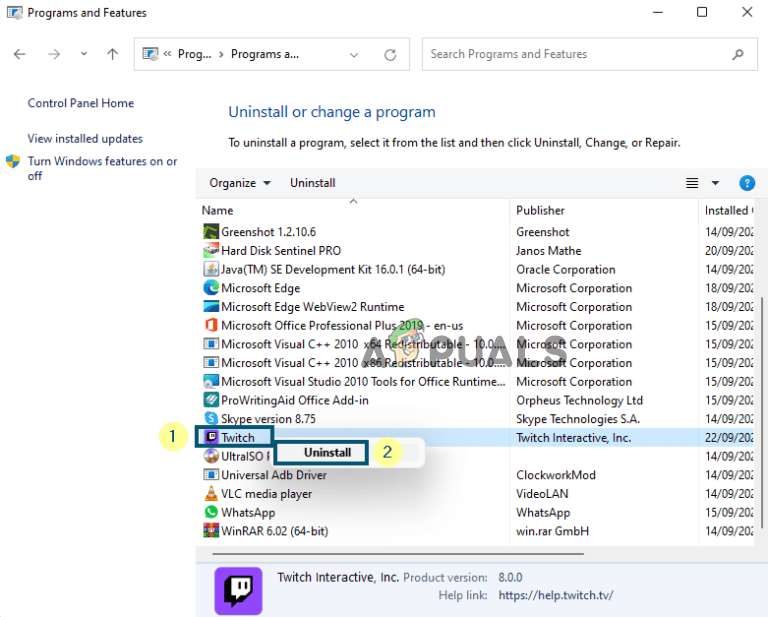This screenshot has width=768, height=617.
Task: Click the Programs breadcrumb in address bar
Action: click(194, 54)
